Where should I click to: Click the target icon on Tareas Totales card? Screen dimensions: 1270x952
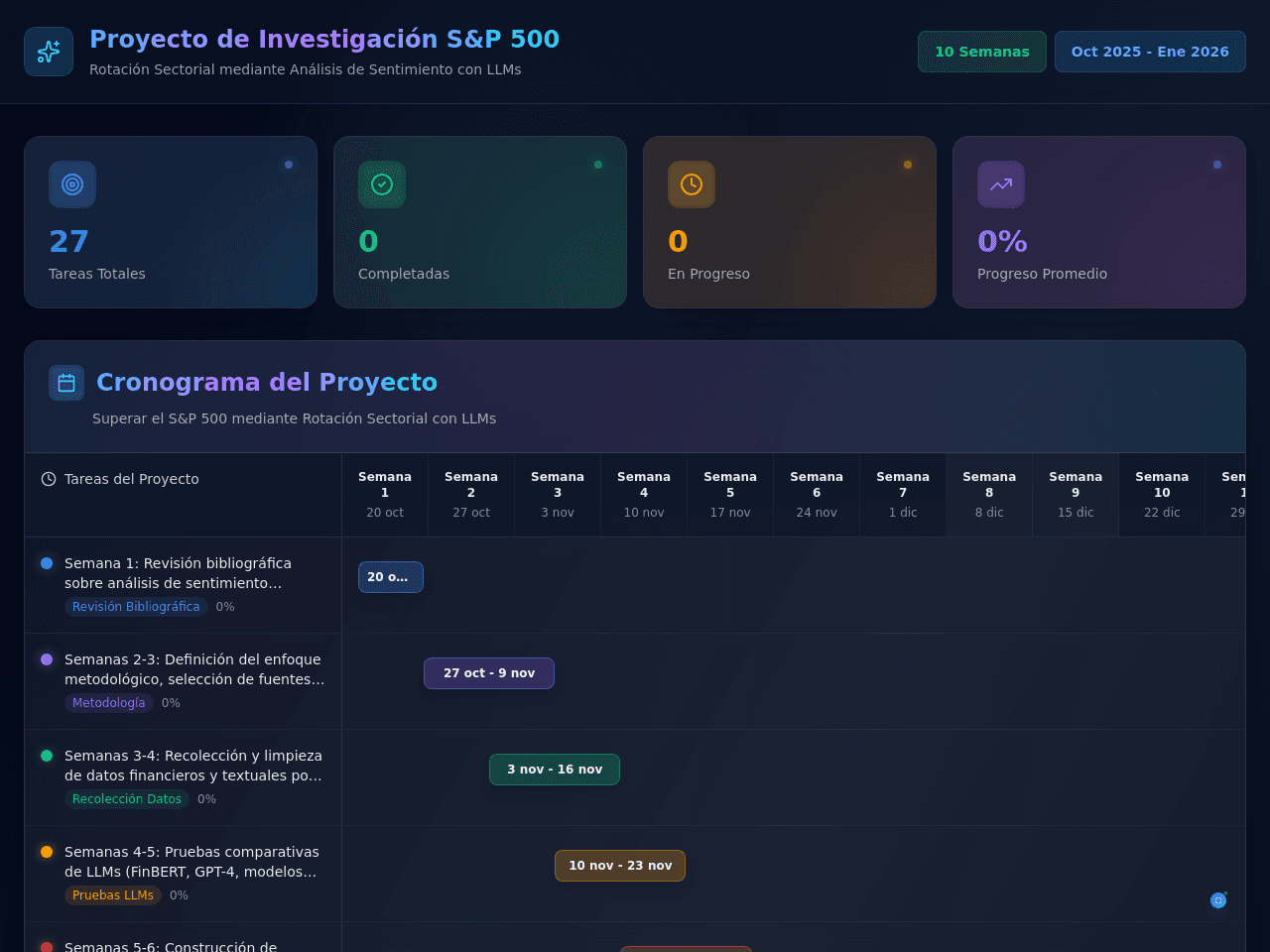(72, 184)
